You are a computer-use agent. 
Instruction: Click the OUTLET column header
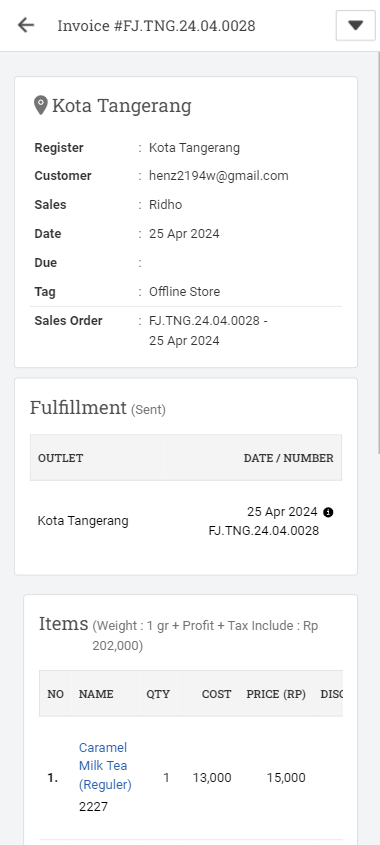(60, 458)
